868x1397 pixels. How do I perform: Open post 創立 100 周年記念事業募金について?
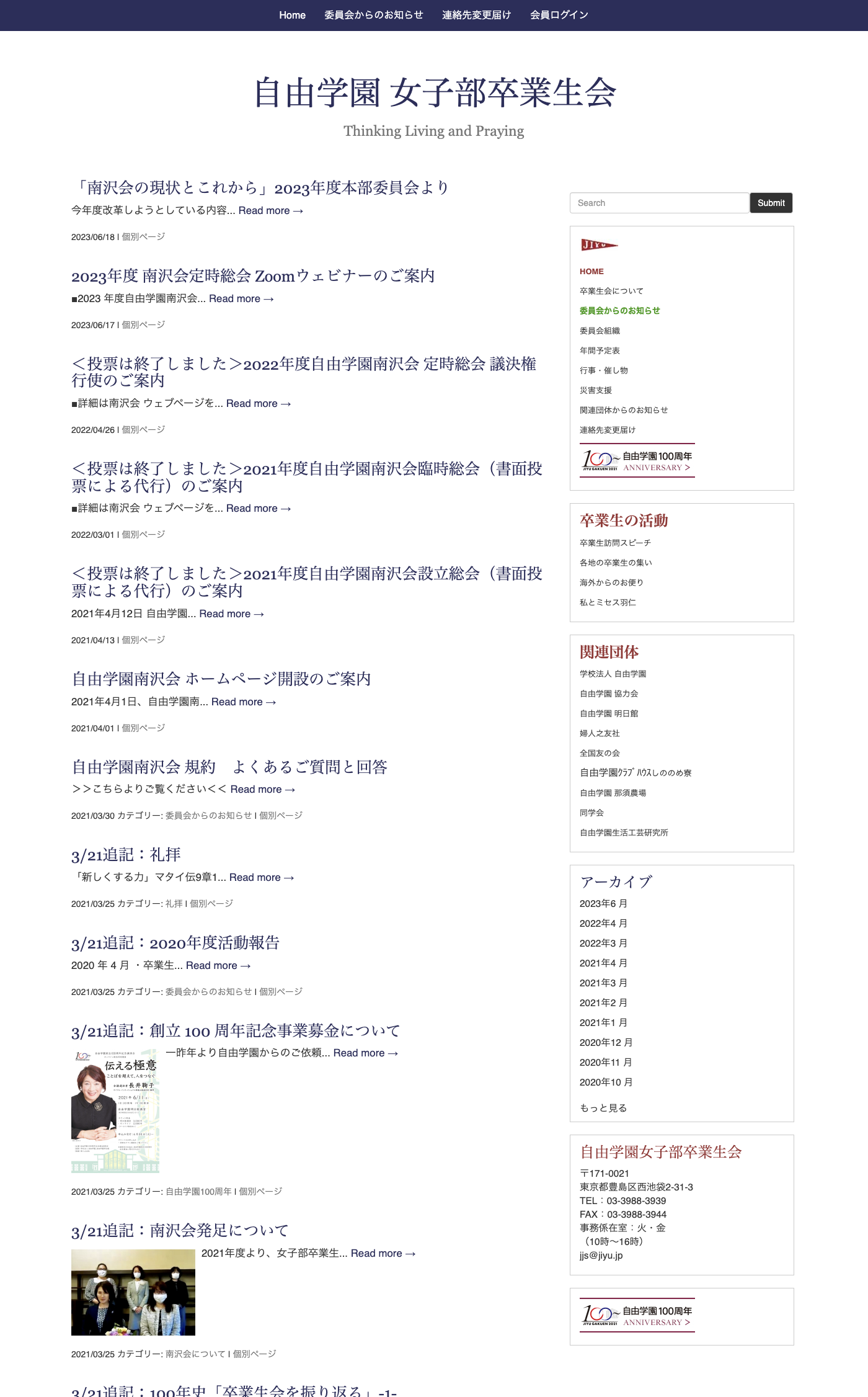[236, 1031]
